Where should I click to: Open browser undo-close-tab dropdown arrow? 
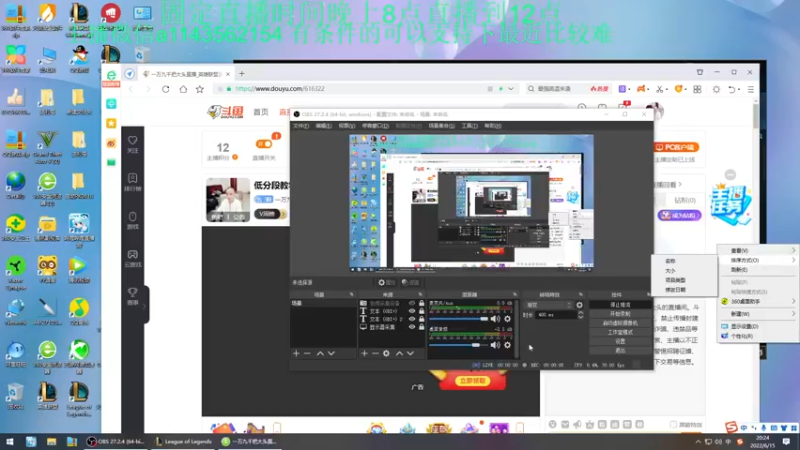coord(739,89)
